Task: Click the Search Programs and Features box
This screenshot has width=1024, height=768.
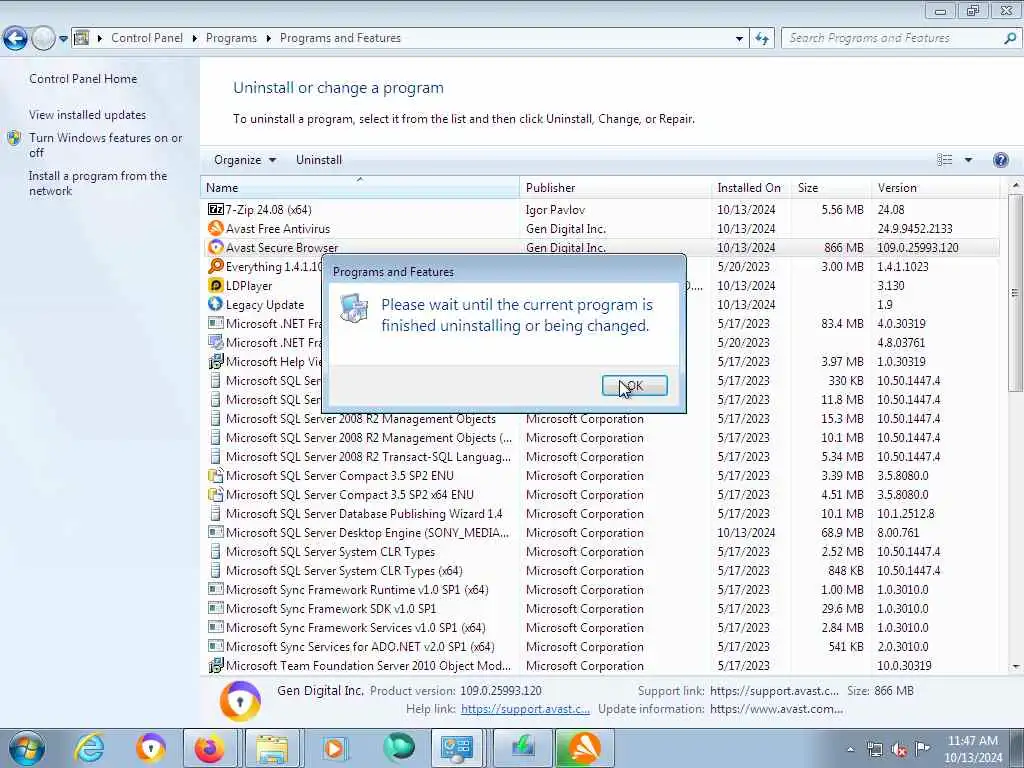Action: pos(893,39)
